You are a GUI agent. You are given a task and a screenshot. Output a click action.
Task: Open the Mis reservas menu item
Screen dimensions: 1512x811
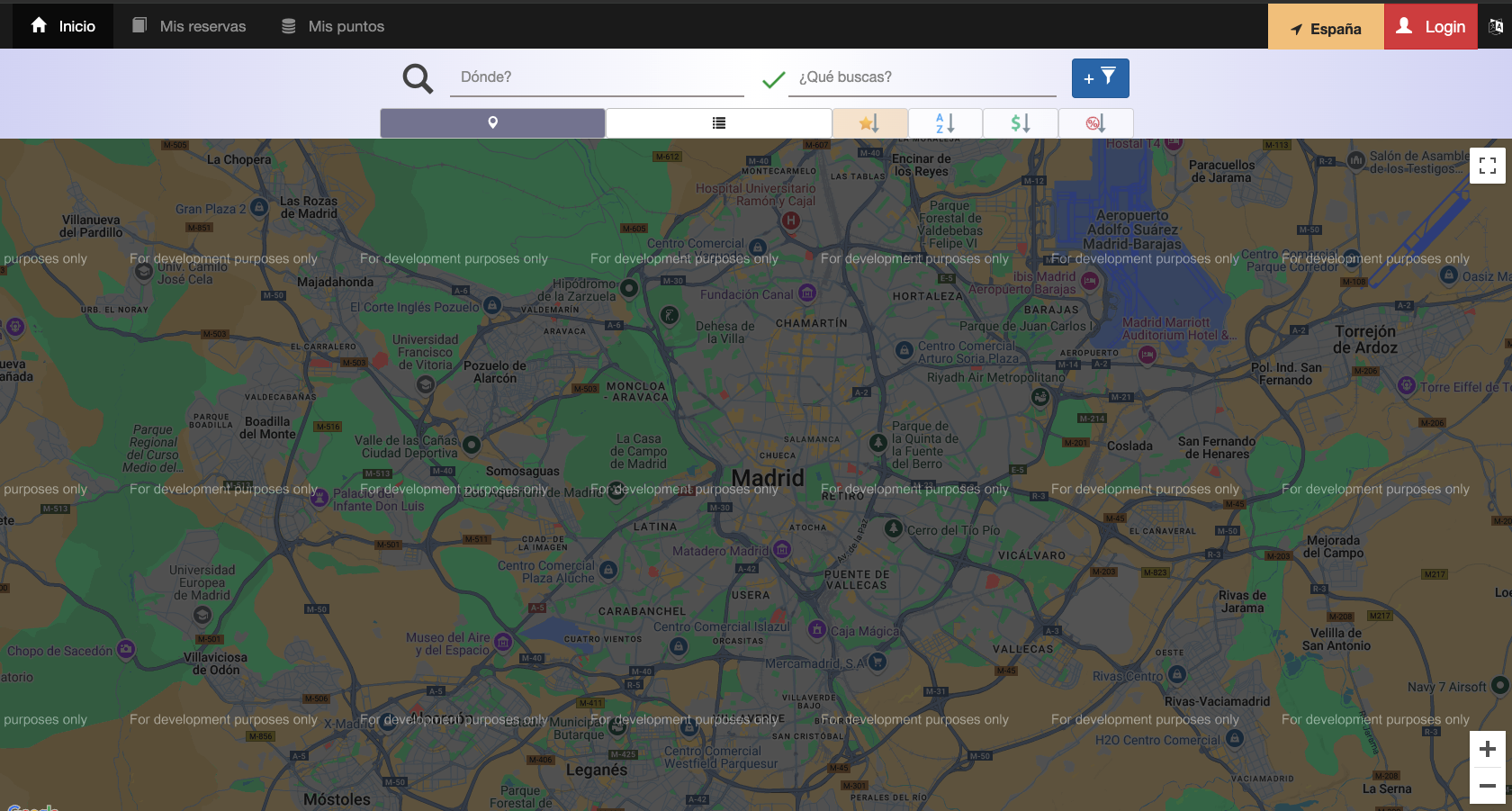(x=189, y=26)
